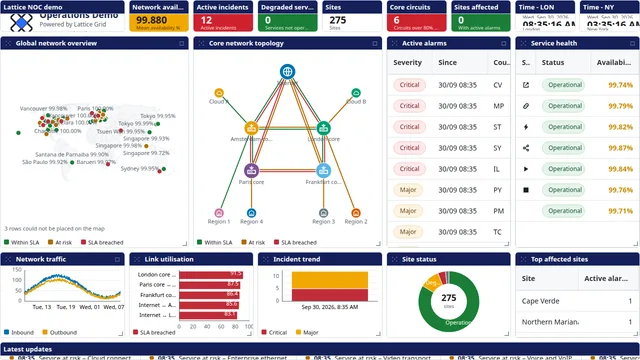640x360 pixels.
Task: Click the yellow Major bar in Incident trend
Action: [x=330, y=280]
